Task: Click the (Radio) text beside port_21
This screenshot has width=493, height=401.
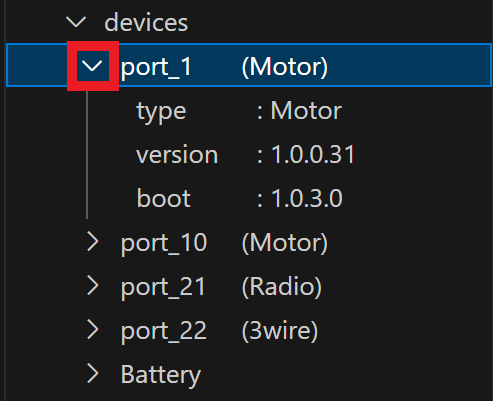Action: pyautogui.click(x=282, y=287)
